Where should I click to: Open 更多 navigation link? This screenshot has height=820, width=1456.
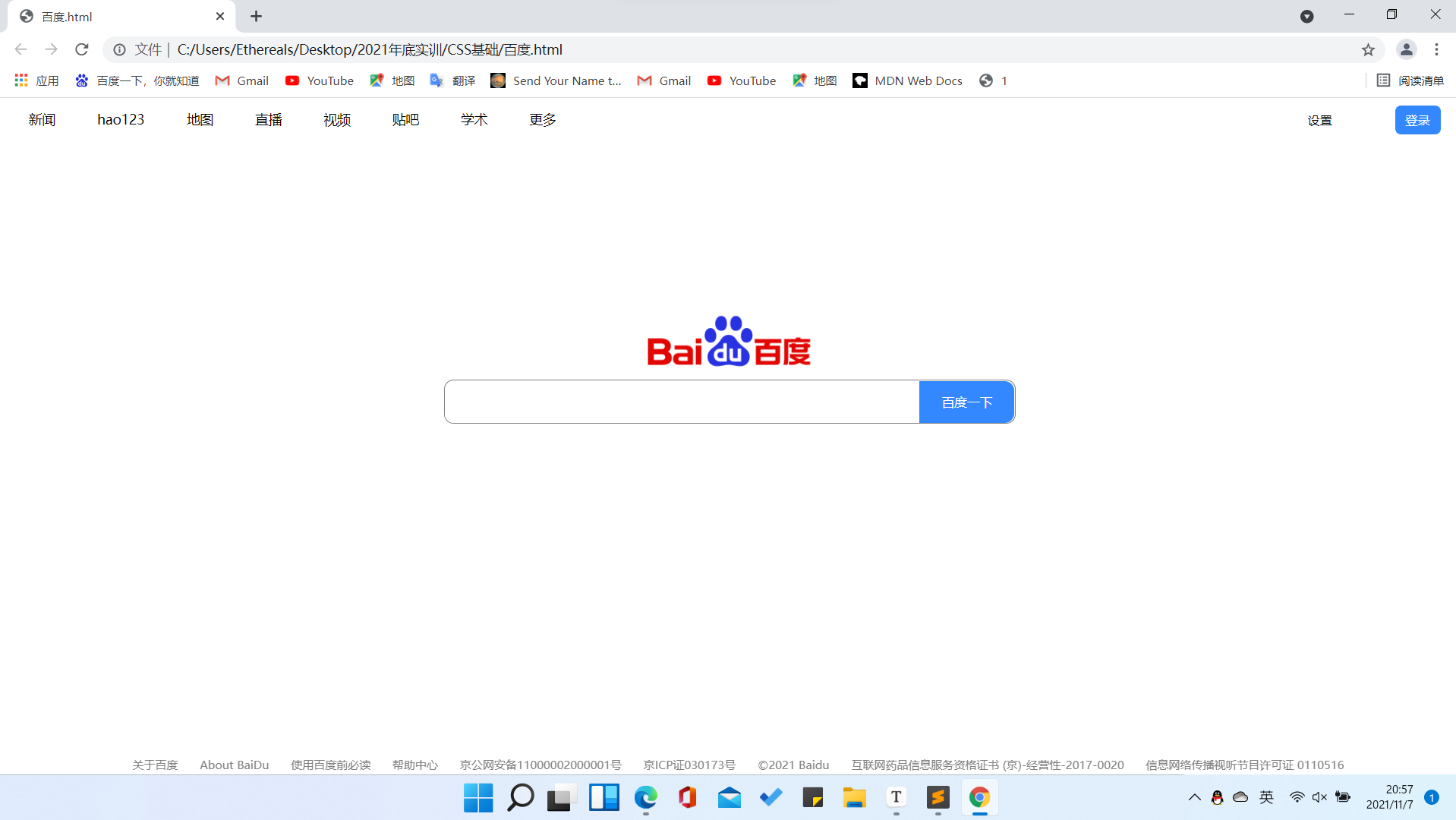(543, 120)
